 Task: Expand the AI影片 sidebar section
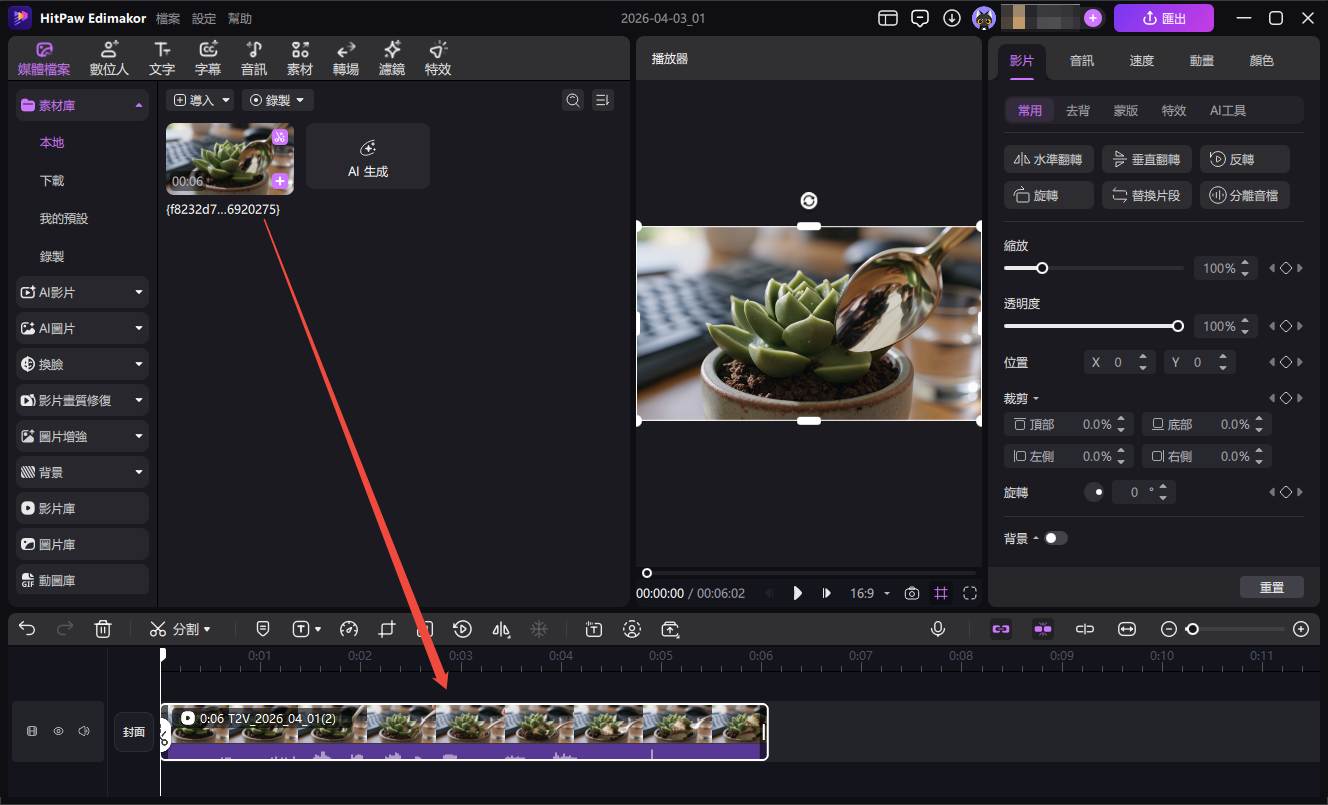click(x=81, y=292)
